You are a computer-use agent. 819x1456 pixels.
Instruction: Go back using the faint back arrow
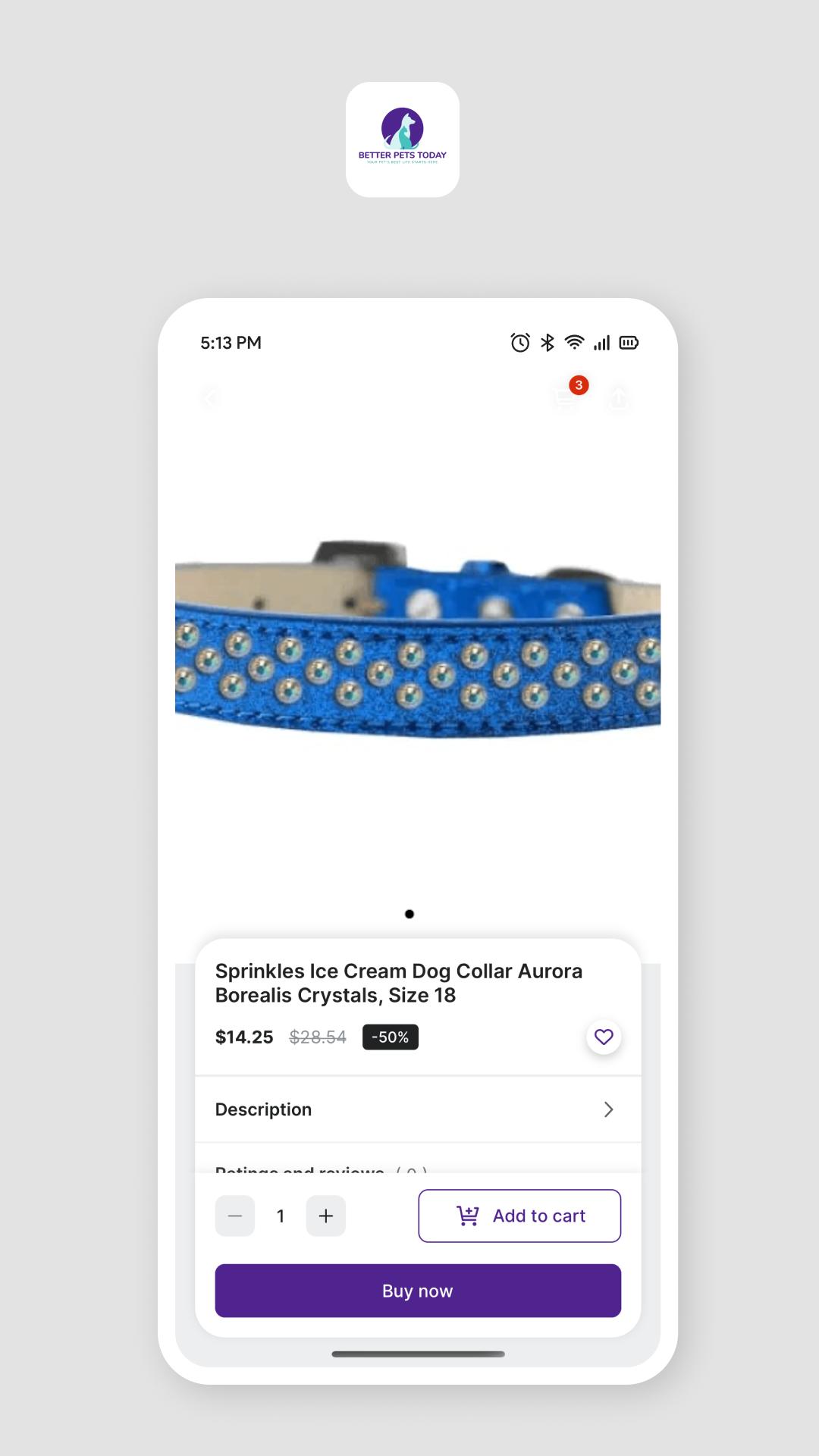click(x=211, y=397)
